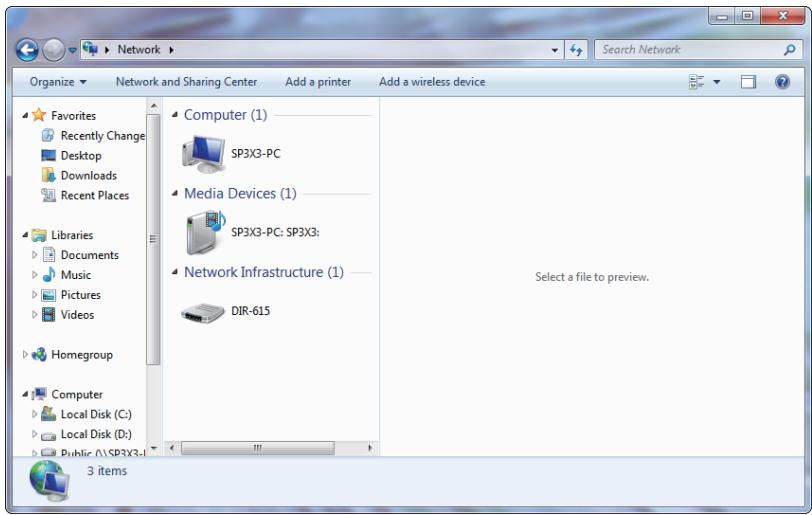This screenshot has width=812, height=515.
Task: Collapse the Computer (1) group header
Action: point(175,115)
